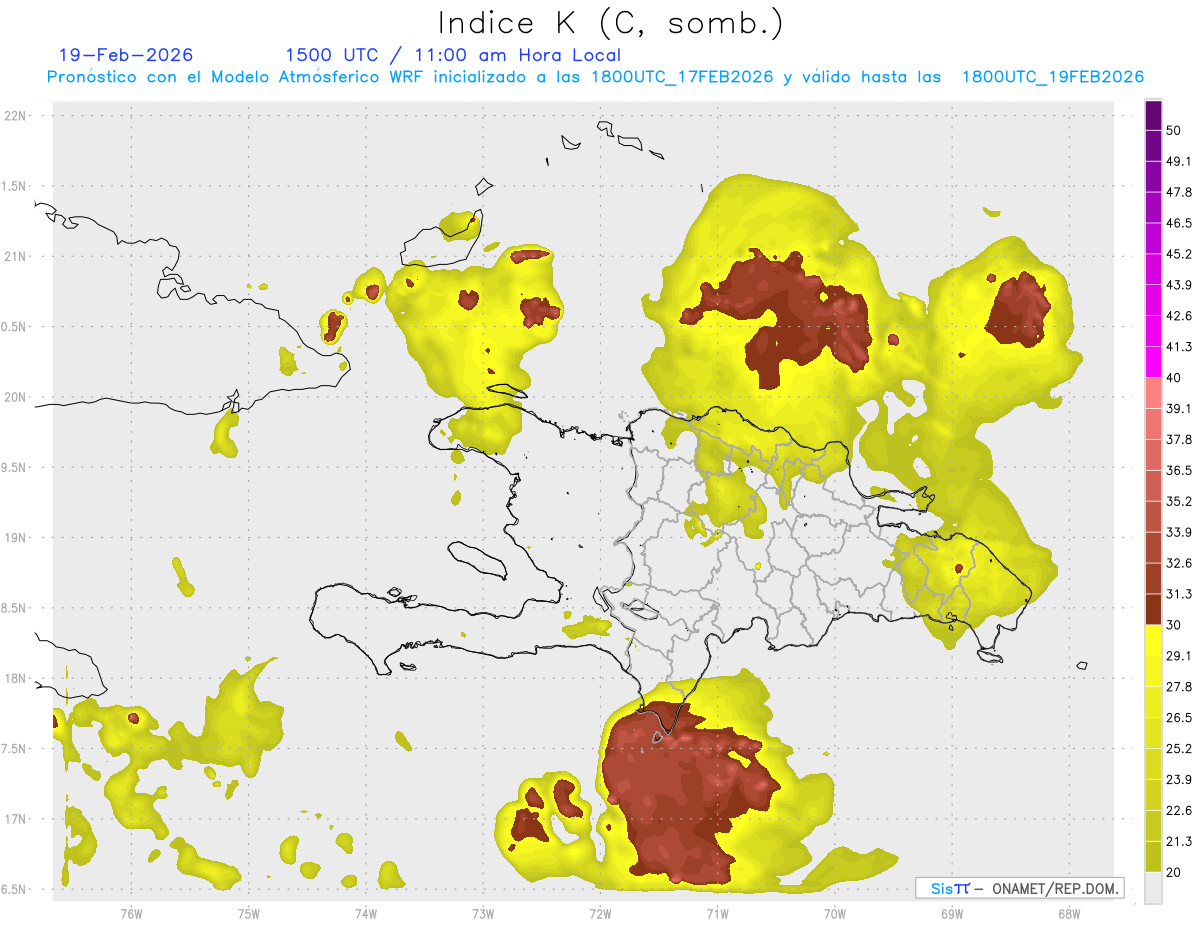Click the '20' colorbar value
Viewport: 1200px width, 927px height.
pyautogui.click(x=1176, y=873)
